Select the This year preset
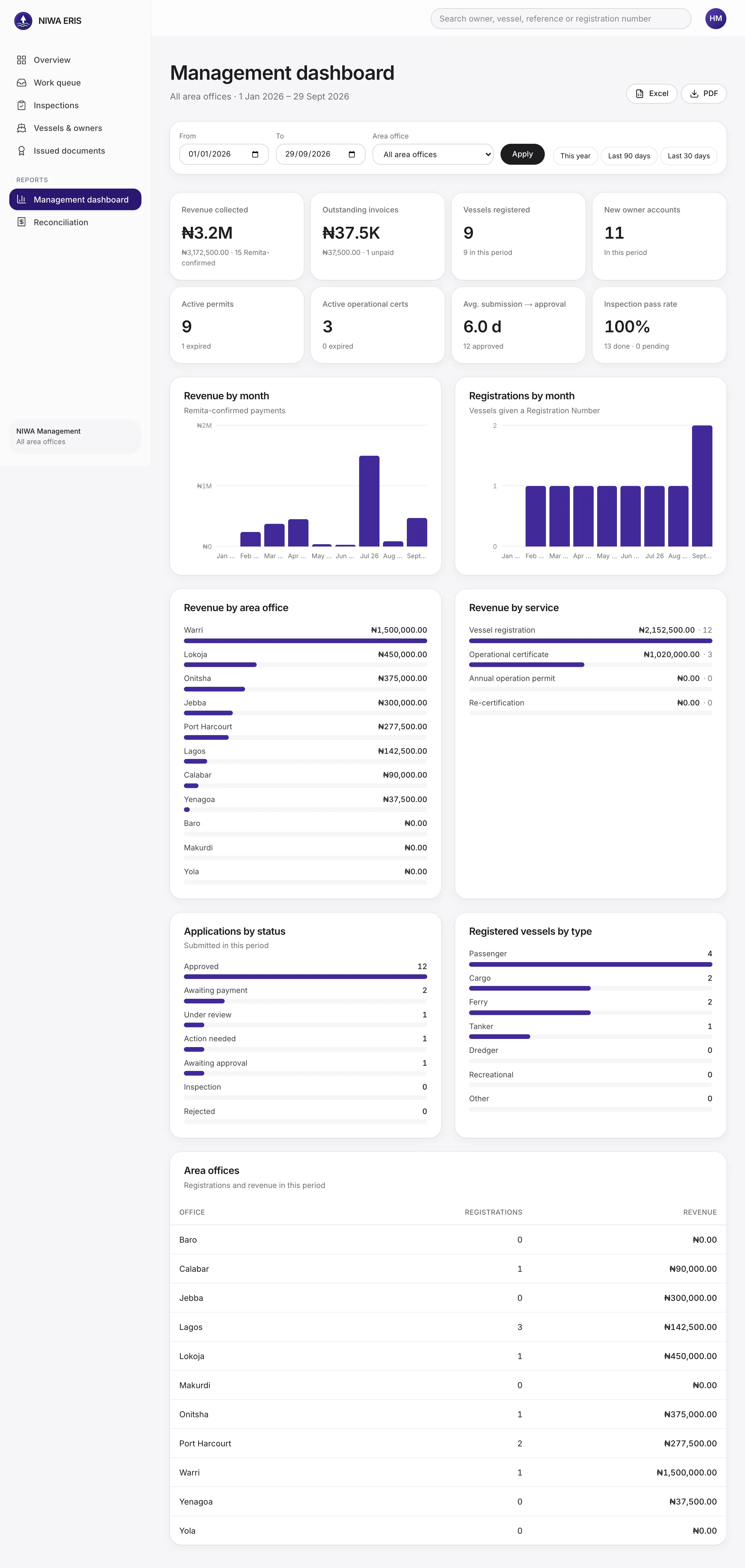745x1568 pixels. tap(575, 156)
